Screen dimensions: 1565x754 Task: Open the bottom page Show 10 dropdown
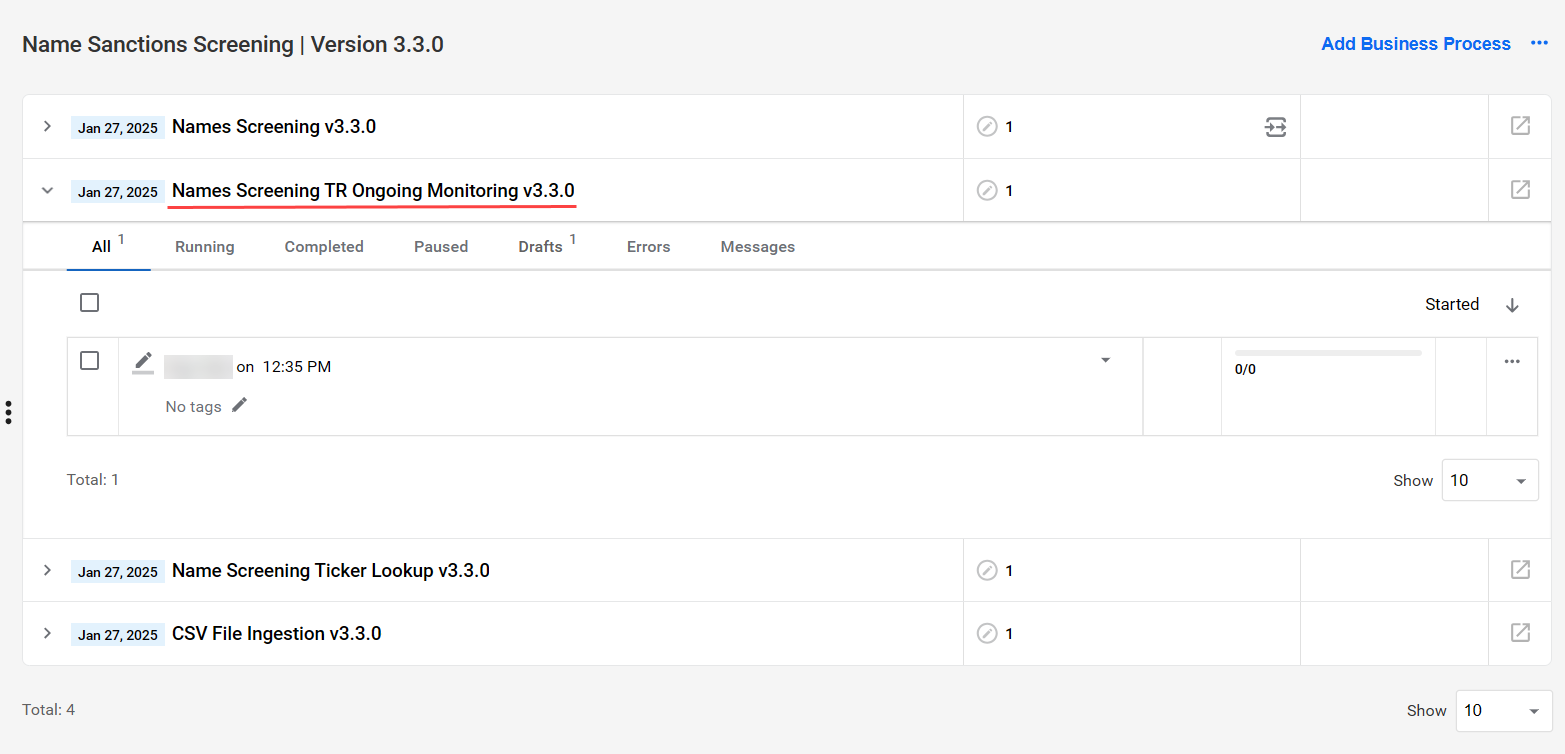pyautogui.click(x=1504, y=710)
